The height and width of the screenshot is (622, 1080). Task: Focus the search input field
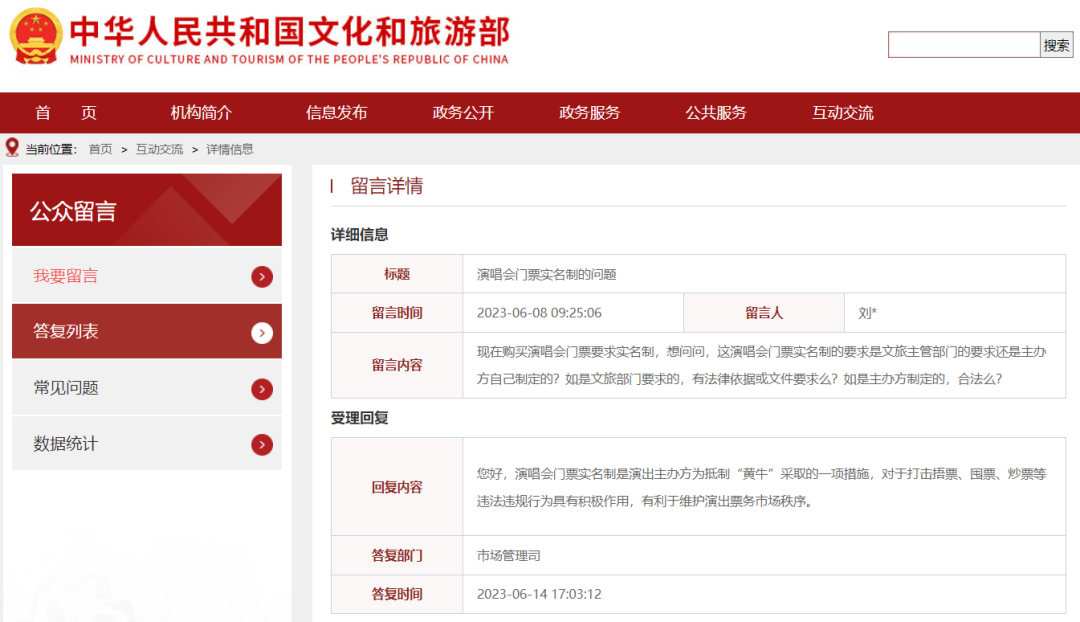[x=964, y=45]
